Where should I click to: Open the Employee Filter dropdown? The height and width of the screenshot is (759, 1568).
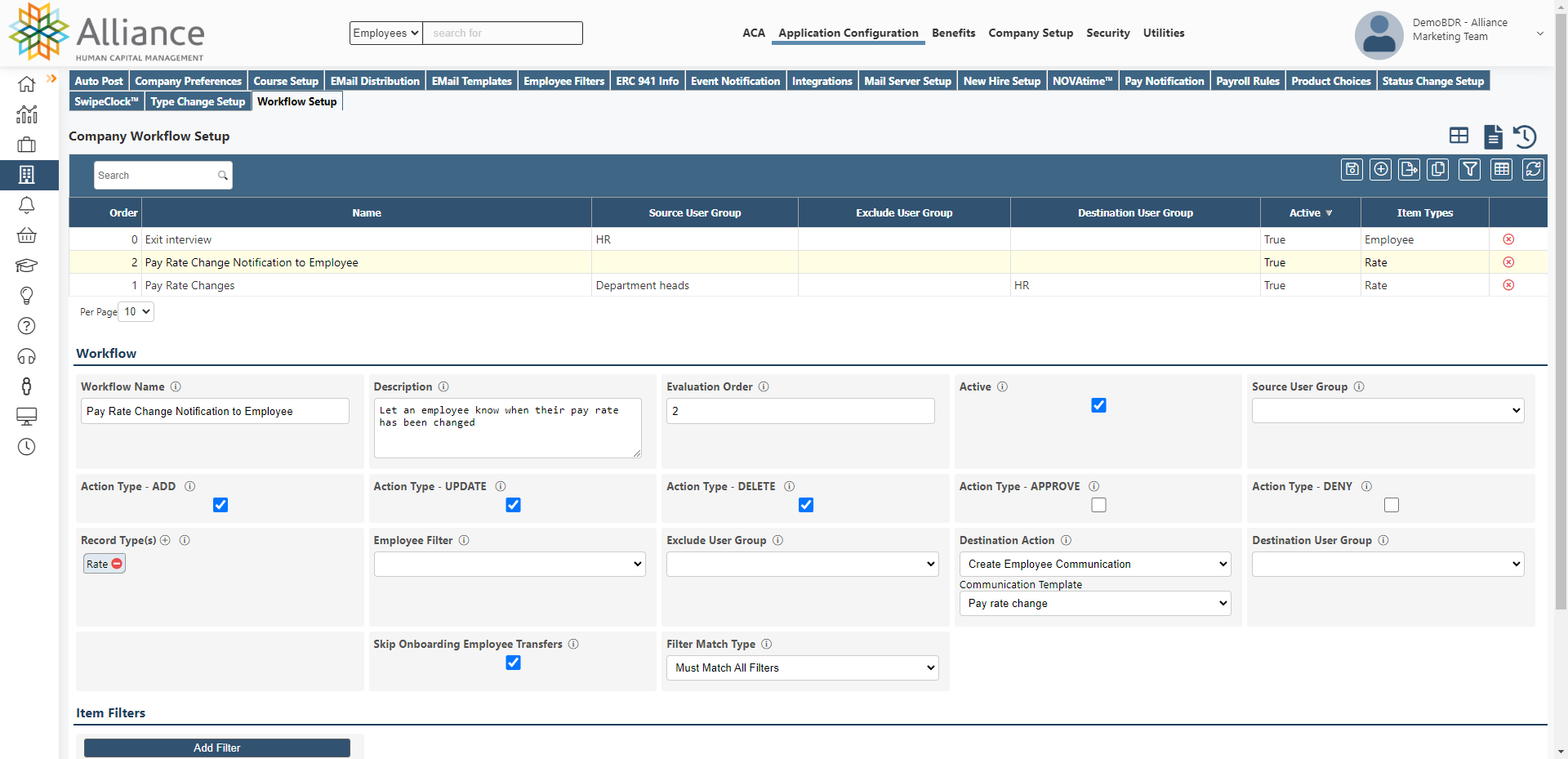click(x=510, y=565)
